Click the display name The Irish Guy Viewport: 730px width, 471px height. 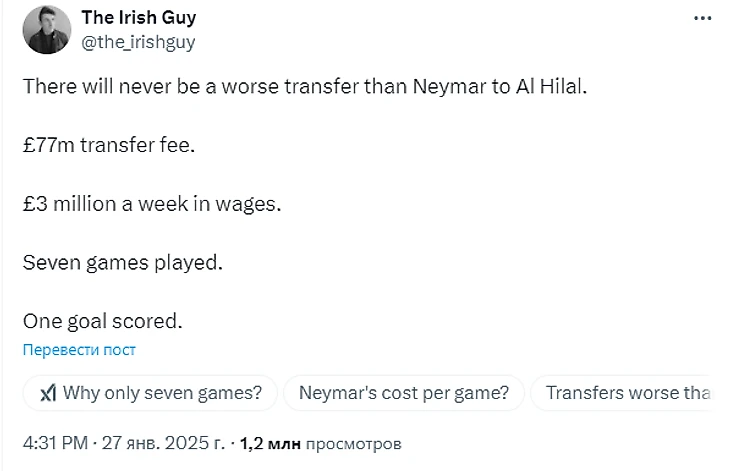pyautogui.click(x=138, y=19)
